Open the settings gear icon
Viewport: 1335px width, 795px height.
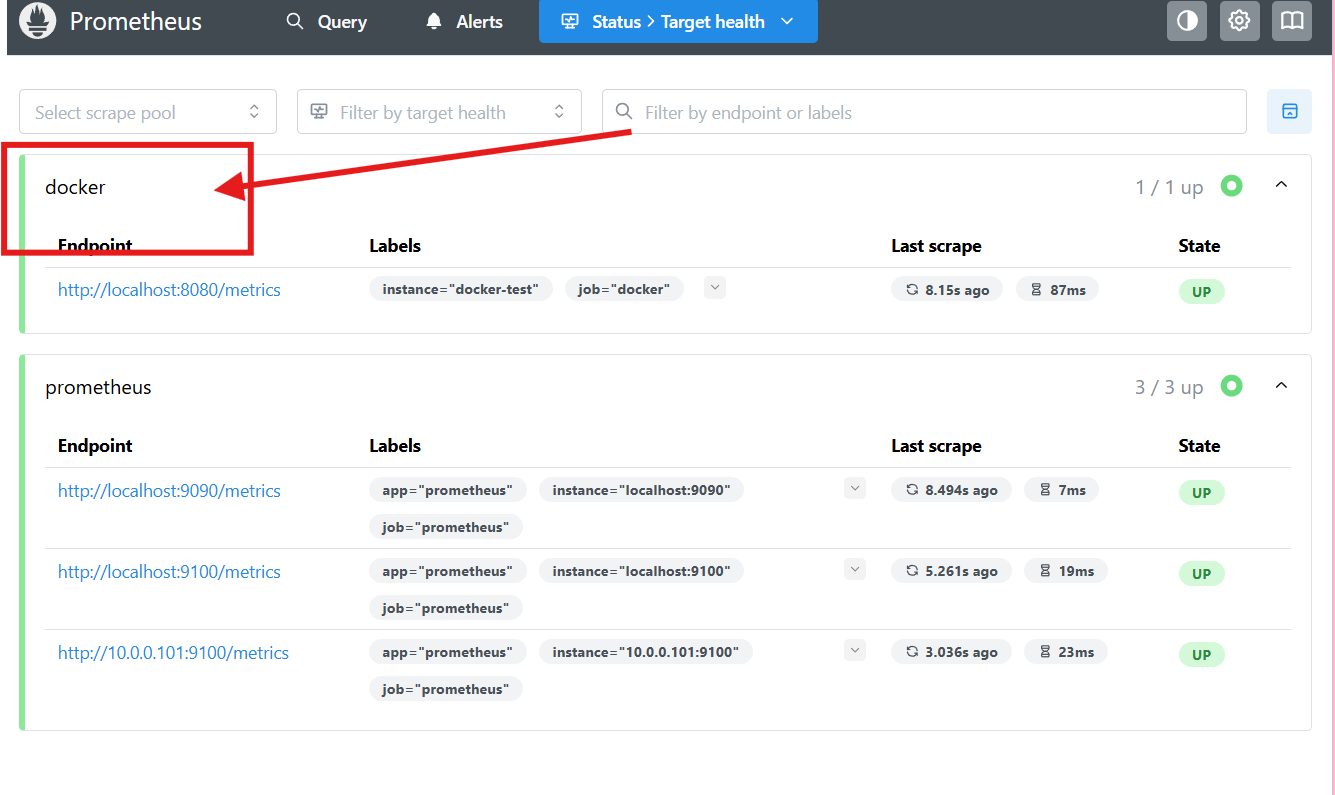pyautogui.click(x=1239, y=21)
